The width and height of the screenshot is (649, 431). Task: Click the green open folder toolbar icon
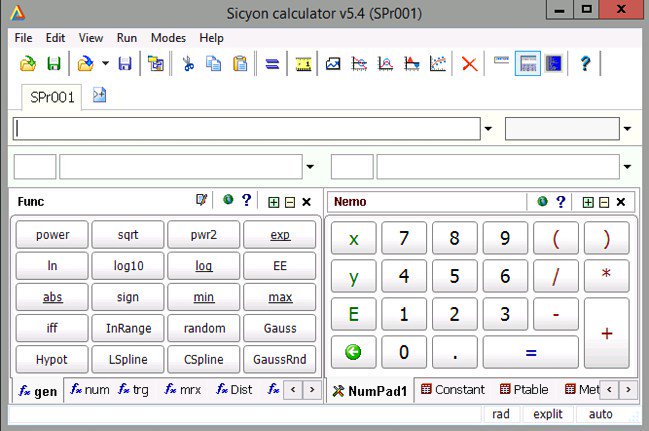pos(28,63)
